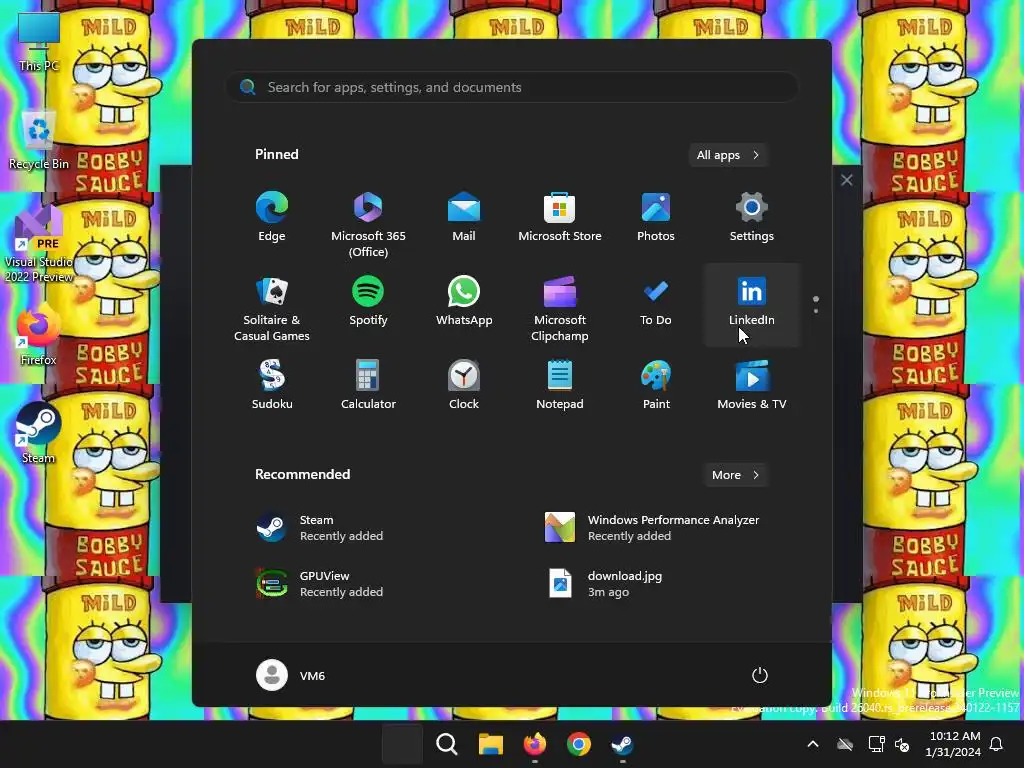1024x768 pixels.
Task: Open the Clock app
Action: pyautogui.click(x=464, y=385)
